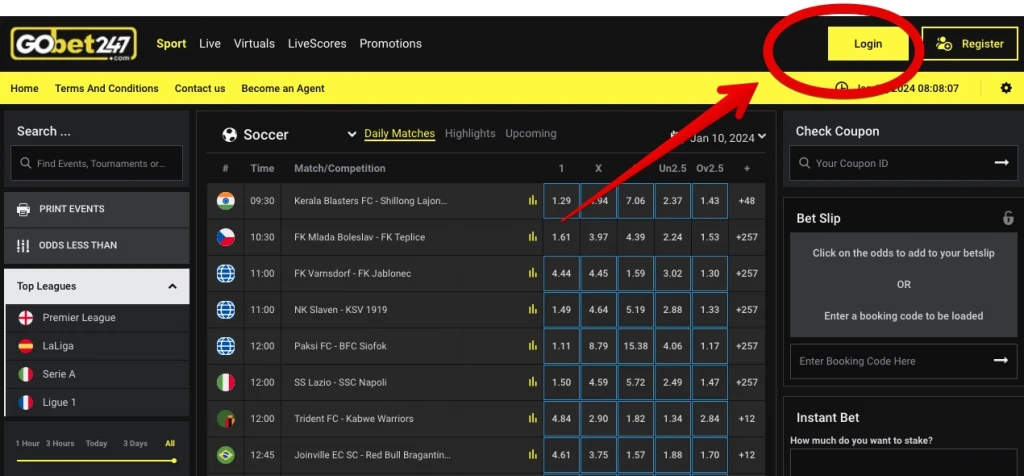Click the search magnifier in Find Events

pos(25,163)
